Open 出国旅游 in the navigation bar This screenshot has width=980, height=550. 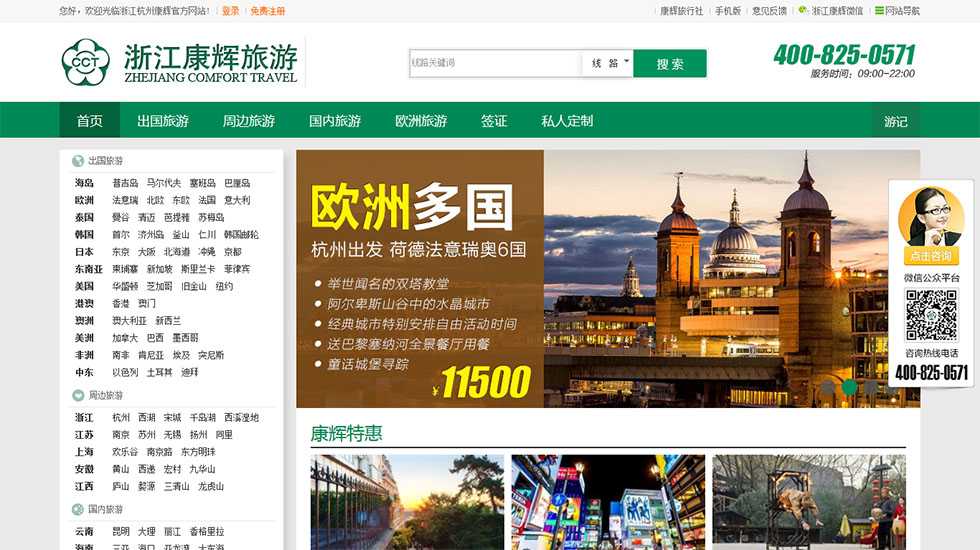point(162,121)
